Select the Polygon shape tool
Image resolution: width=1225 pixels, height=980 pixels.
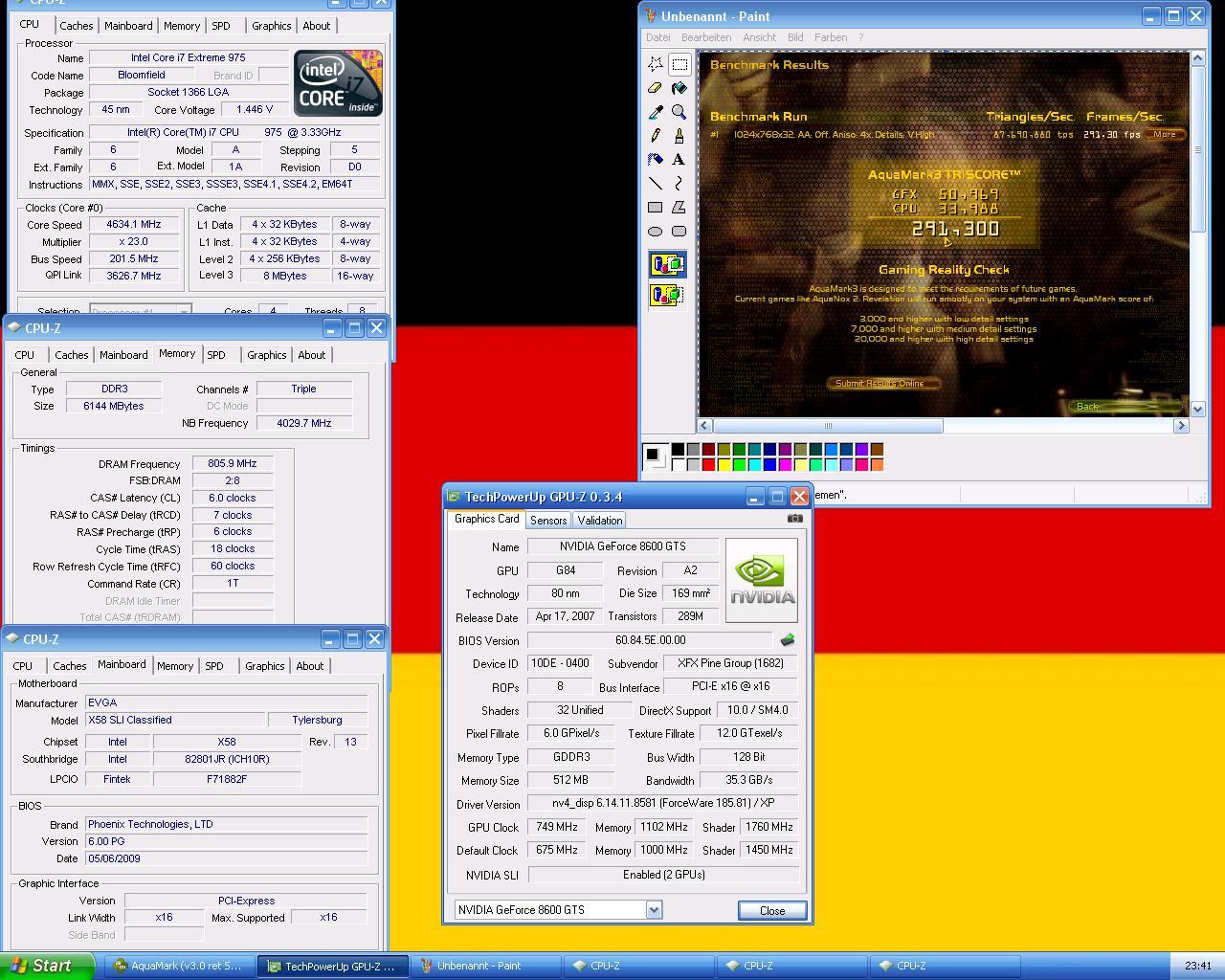679,207
